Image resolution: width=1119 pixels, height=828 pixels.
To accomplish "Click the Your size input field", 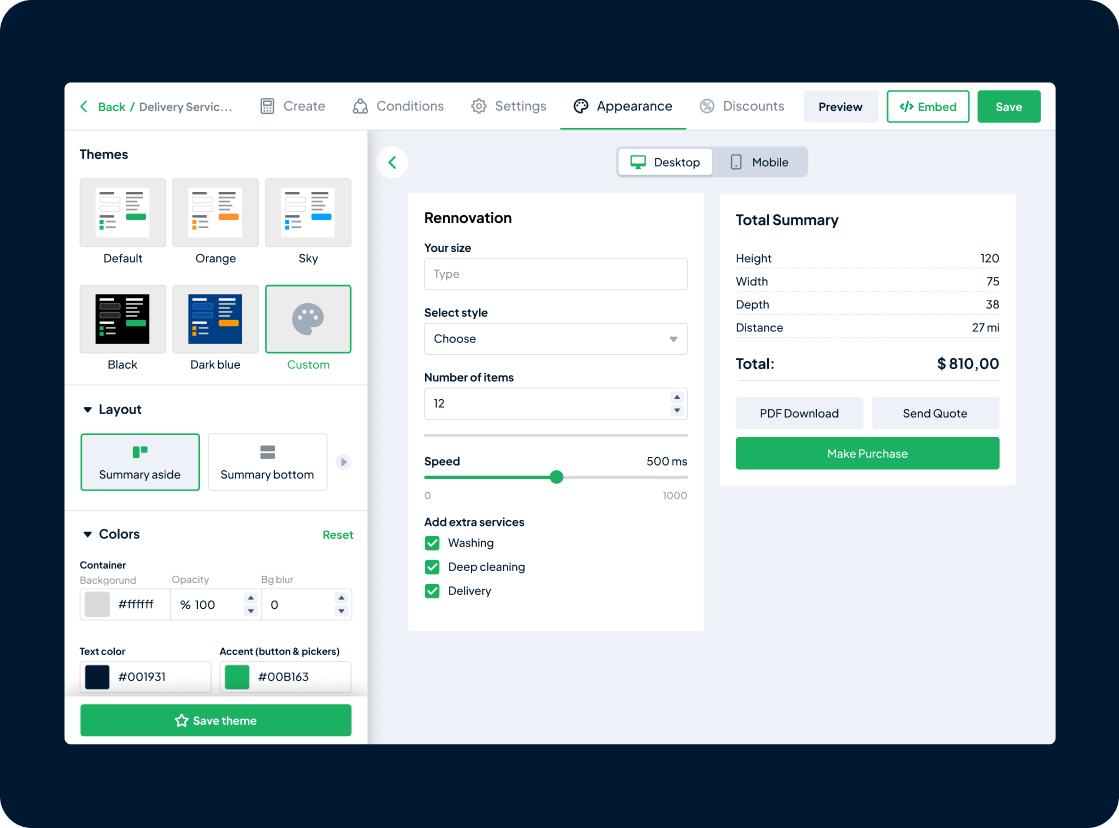I will 555,274.
